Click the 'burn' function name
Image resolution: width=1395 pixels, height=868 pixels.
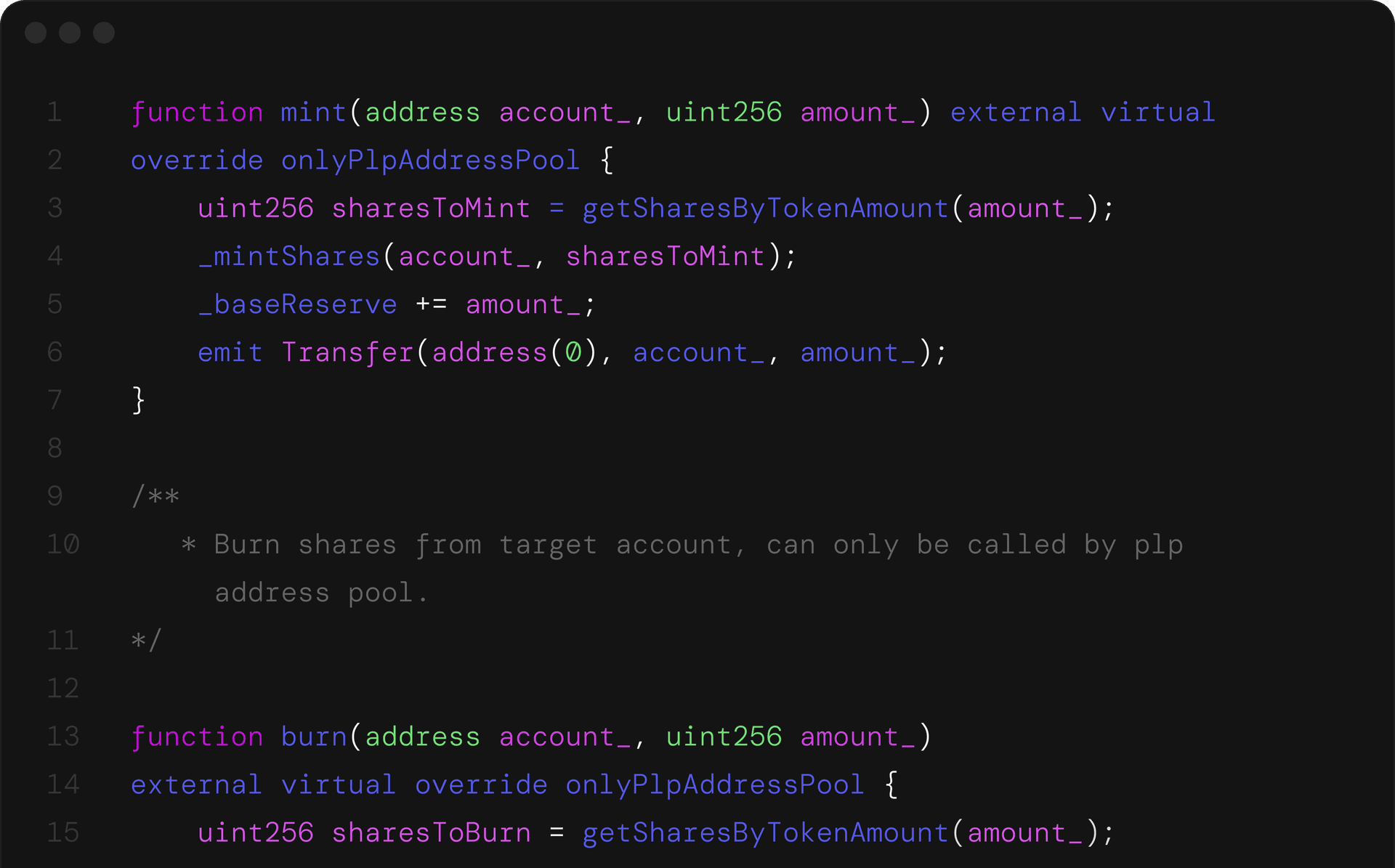click(313, 737)
